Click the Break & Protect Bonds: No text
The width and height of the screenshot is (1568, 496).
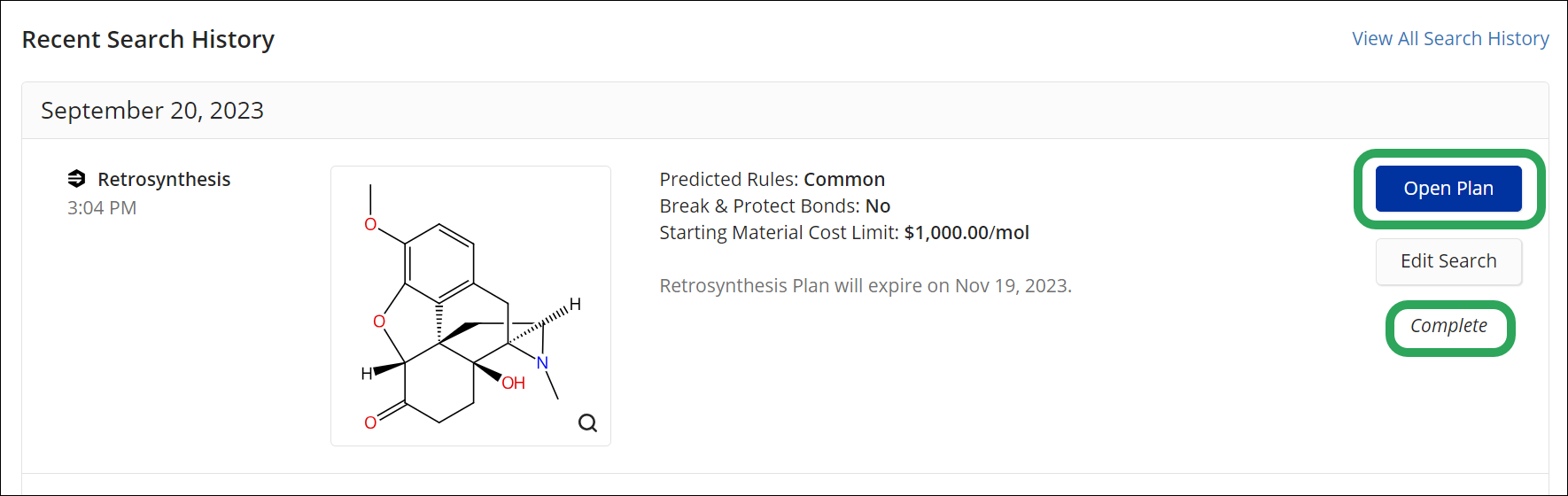pos(774,206)
